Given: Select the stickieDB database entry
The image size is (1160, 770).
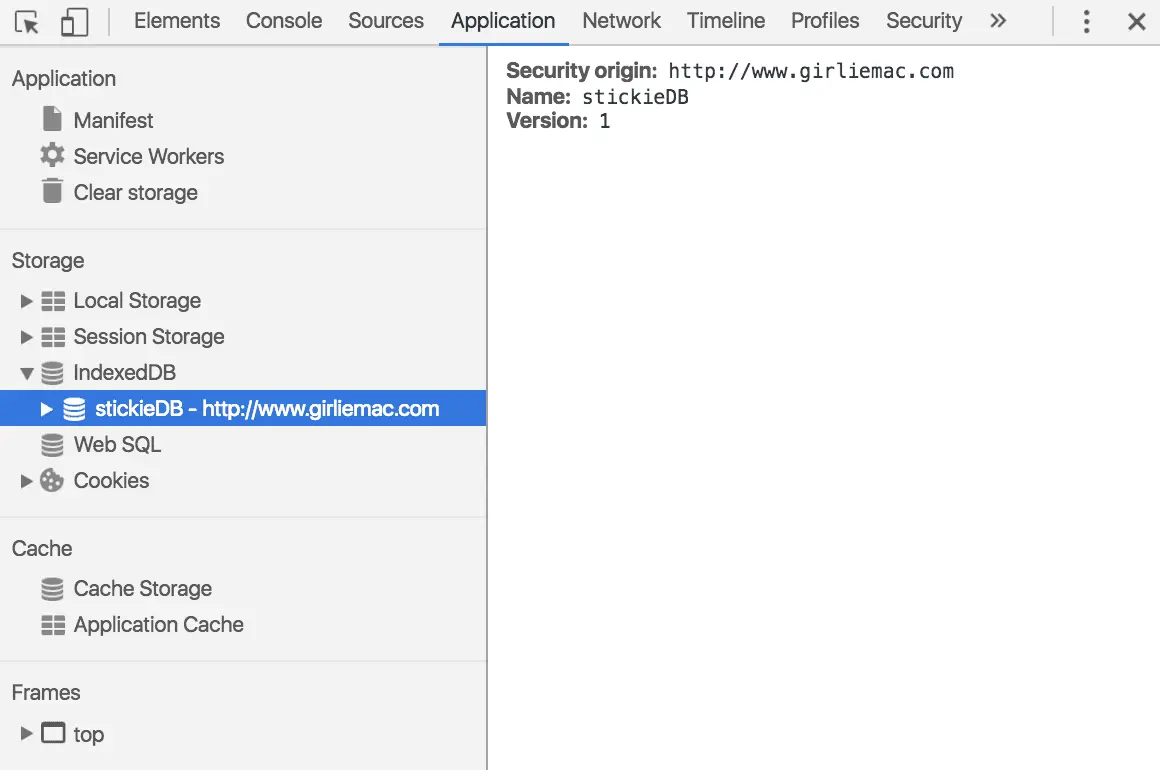Looking at the screenshot, I should pos(266,409).
